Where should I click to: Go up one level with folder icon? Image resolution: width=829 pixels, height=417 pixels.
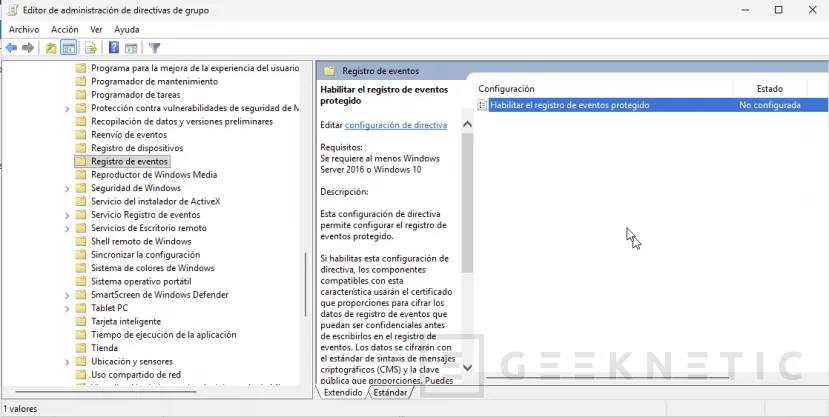(51, 48)
